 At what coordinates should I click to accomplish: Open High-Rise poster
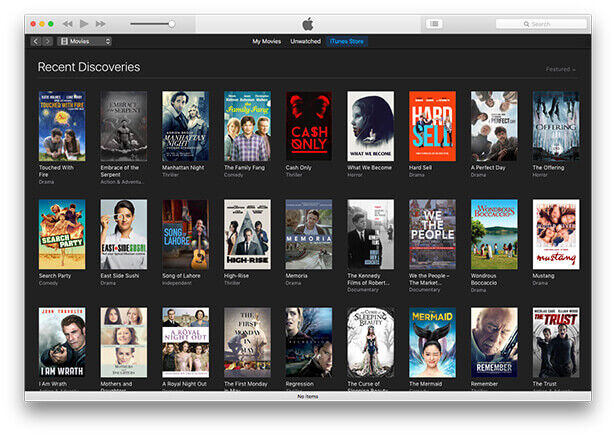(x=247, y=234)
